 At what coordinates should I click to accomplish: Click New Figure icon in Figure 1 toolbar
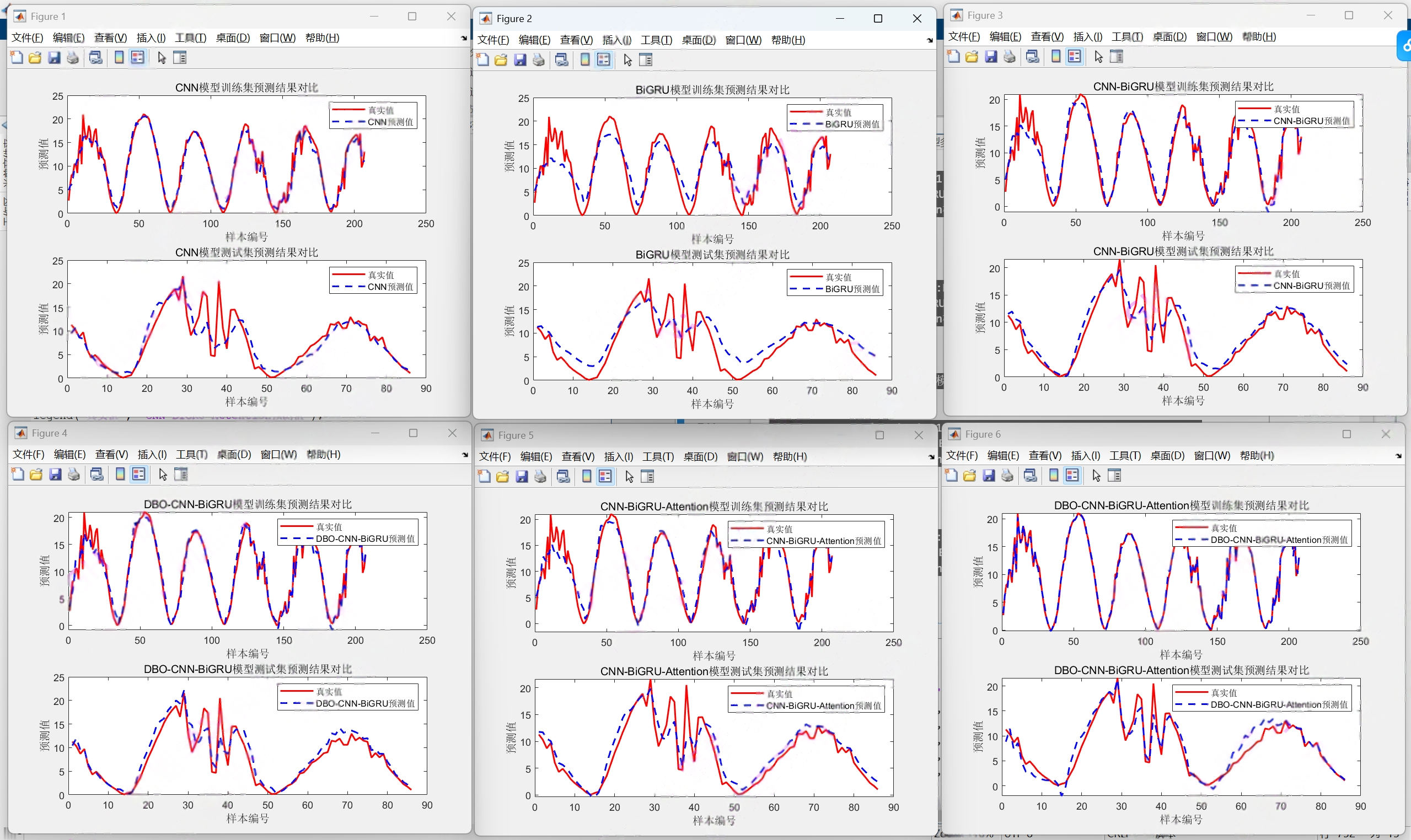17,58
